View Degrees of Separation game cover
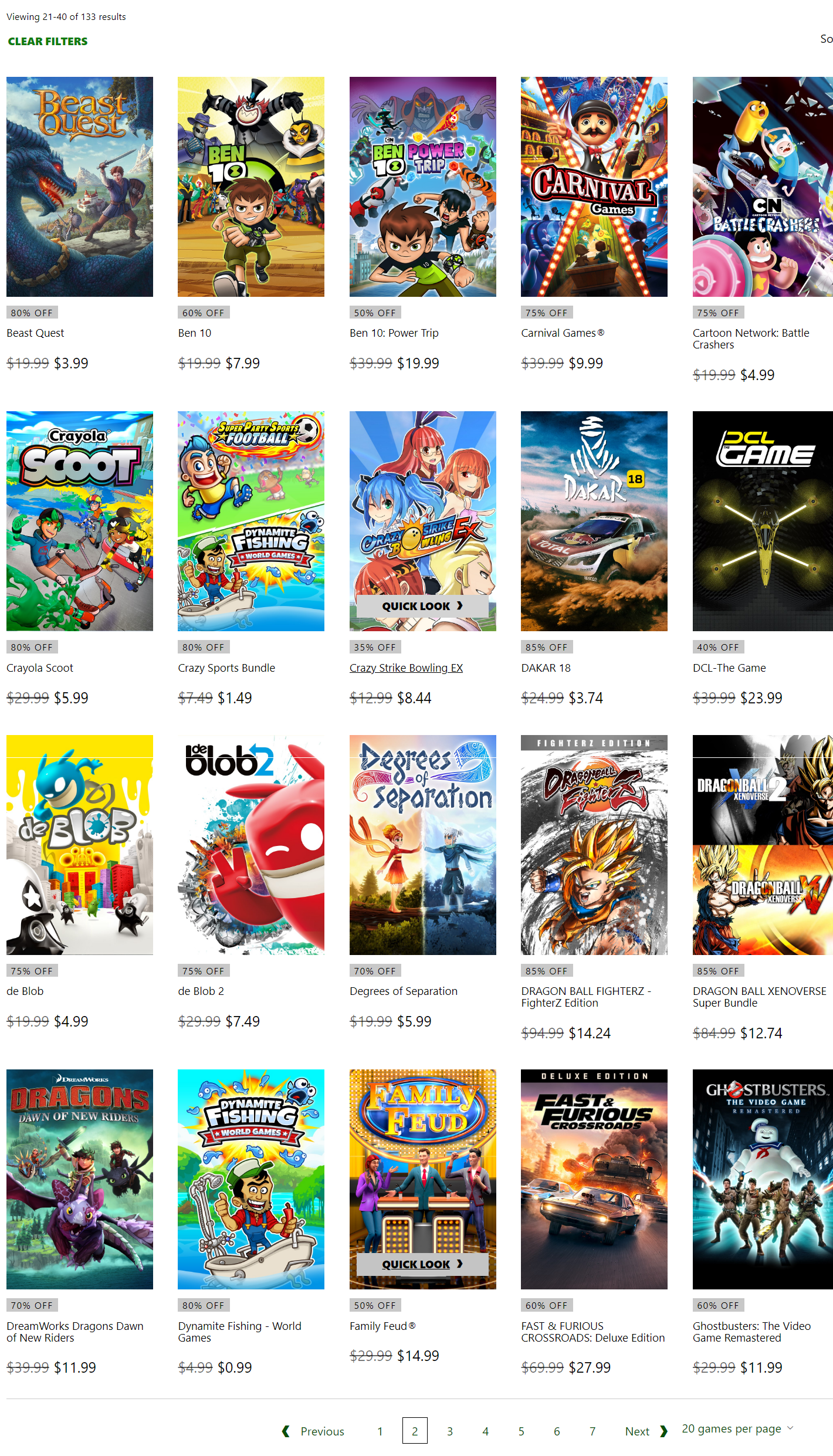Screen dimensions: 833x1456 point(423,845)
